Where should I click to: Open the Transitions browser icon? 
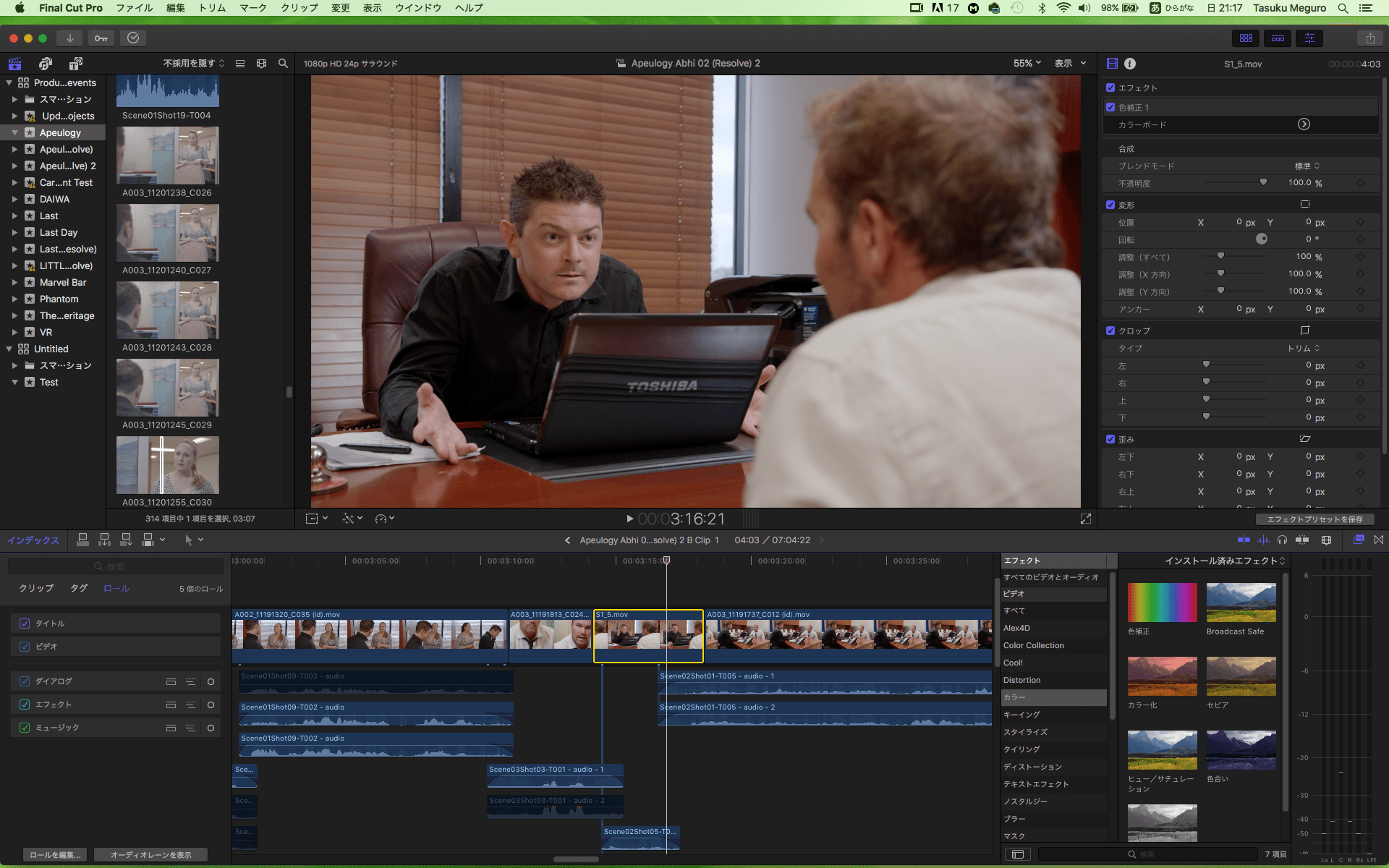1378,540
